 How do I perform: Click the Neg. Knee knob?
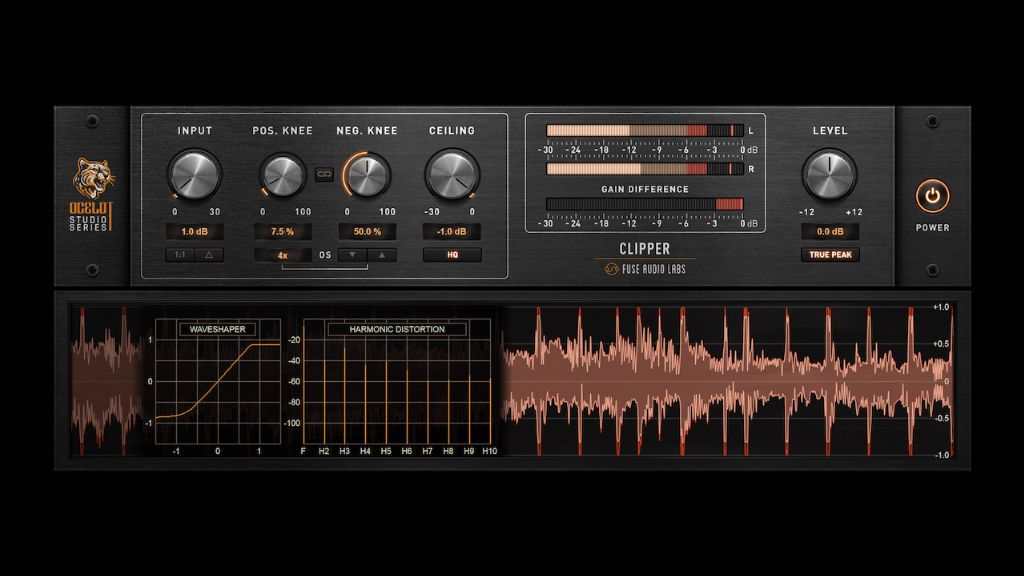pyautogui.click(x=366, y=174)
